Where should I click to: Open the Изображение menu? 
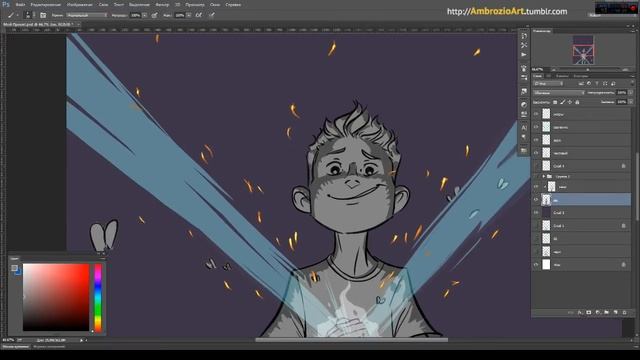(79, 4)
